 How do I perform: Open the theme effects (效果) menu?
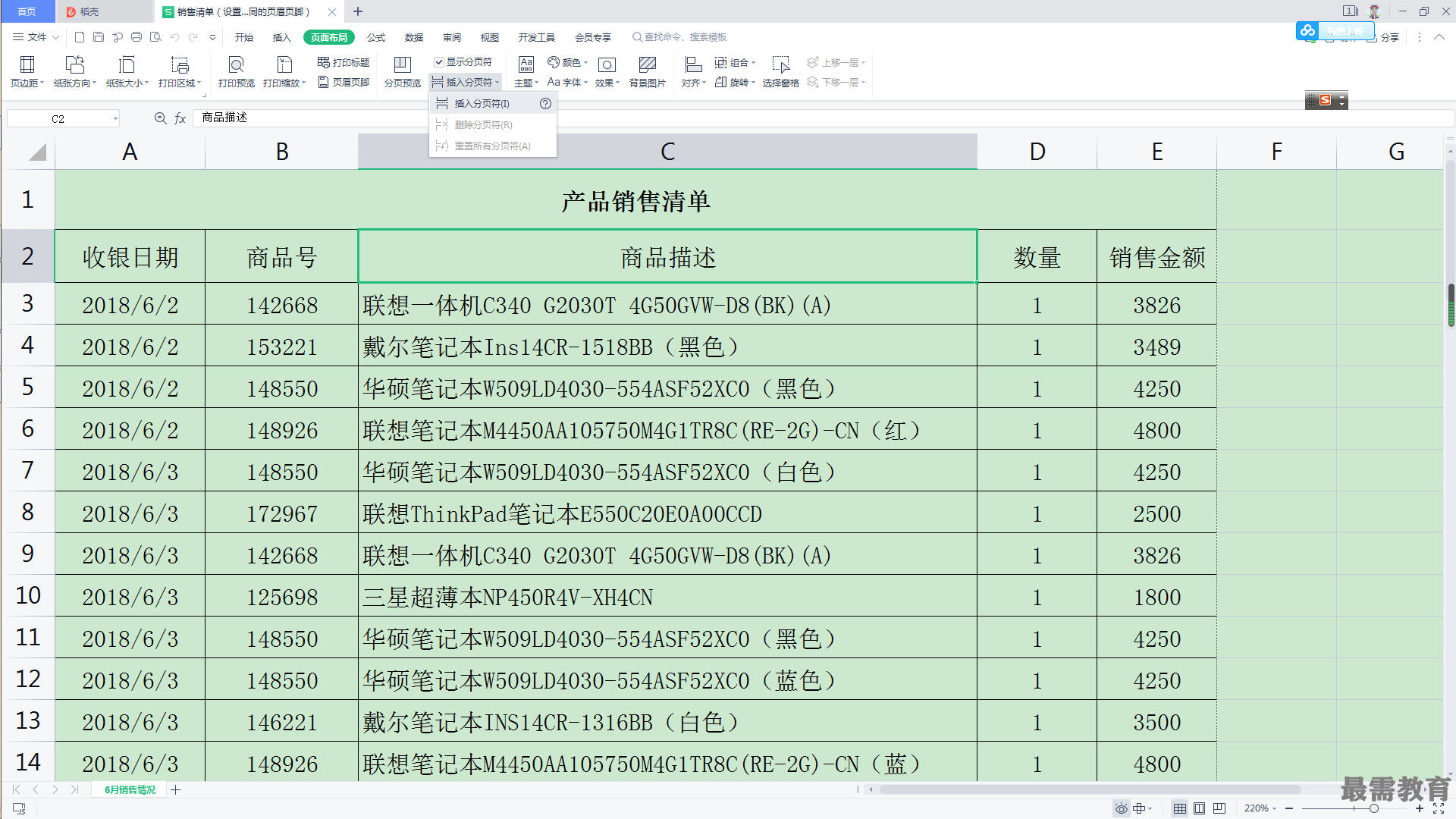pyautogui.click(x=607, y=72)
